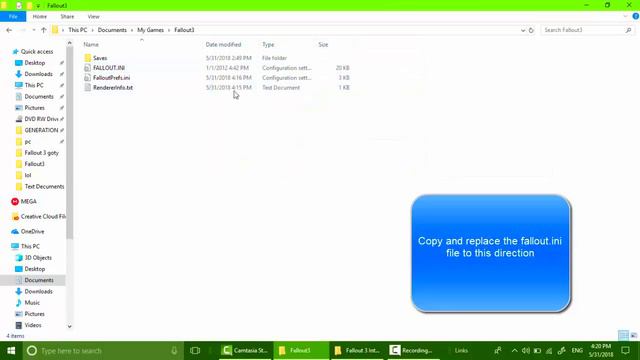Switch to large icons view layout
Screen dimensions: 640x360
pyautogui.click(x=634, y=336)
